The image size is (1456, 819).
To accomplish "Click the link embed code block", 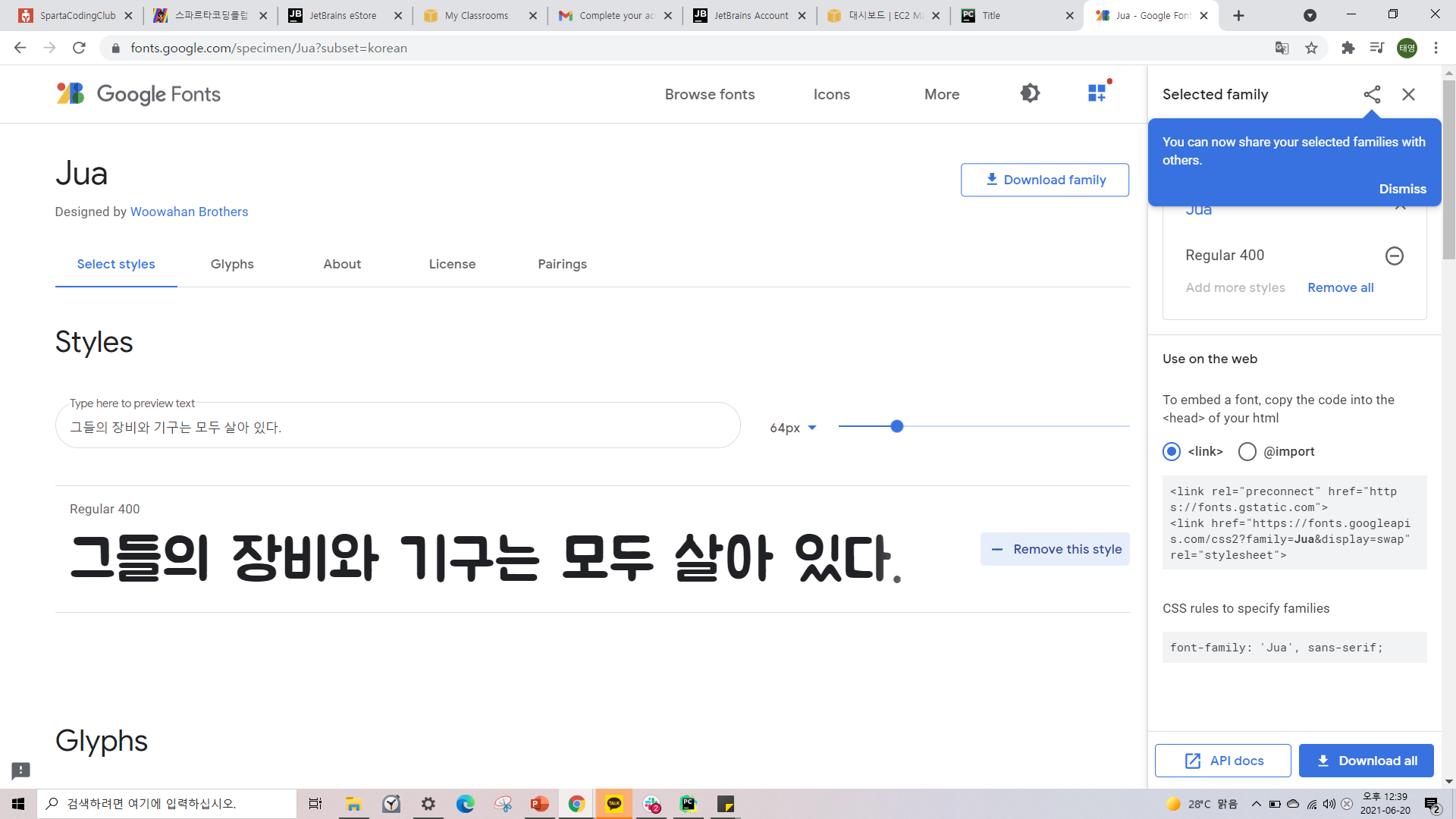I will pos(1294,523).
